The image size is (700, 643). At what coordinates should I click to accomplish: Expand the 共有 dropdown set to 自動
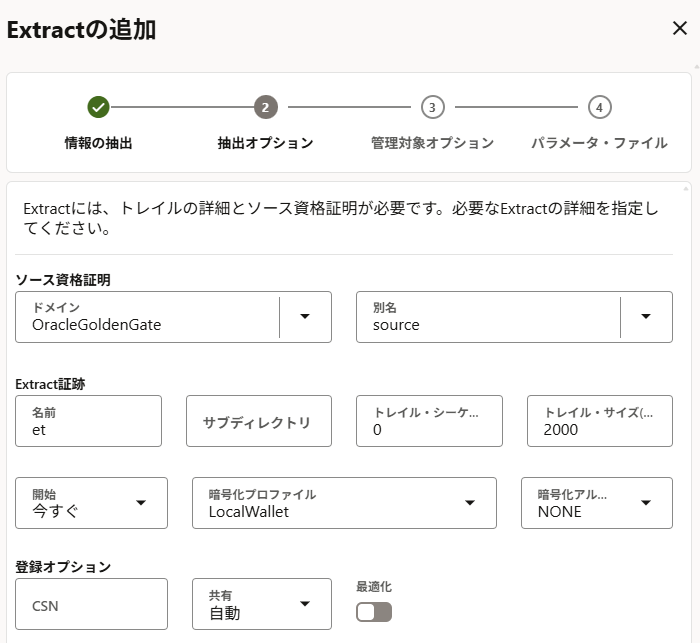pyautogui.click(x=305, y=604)
